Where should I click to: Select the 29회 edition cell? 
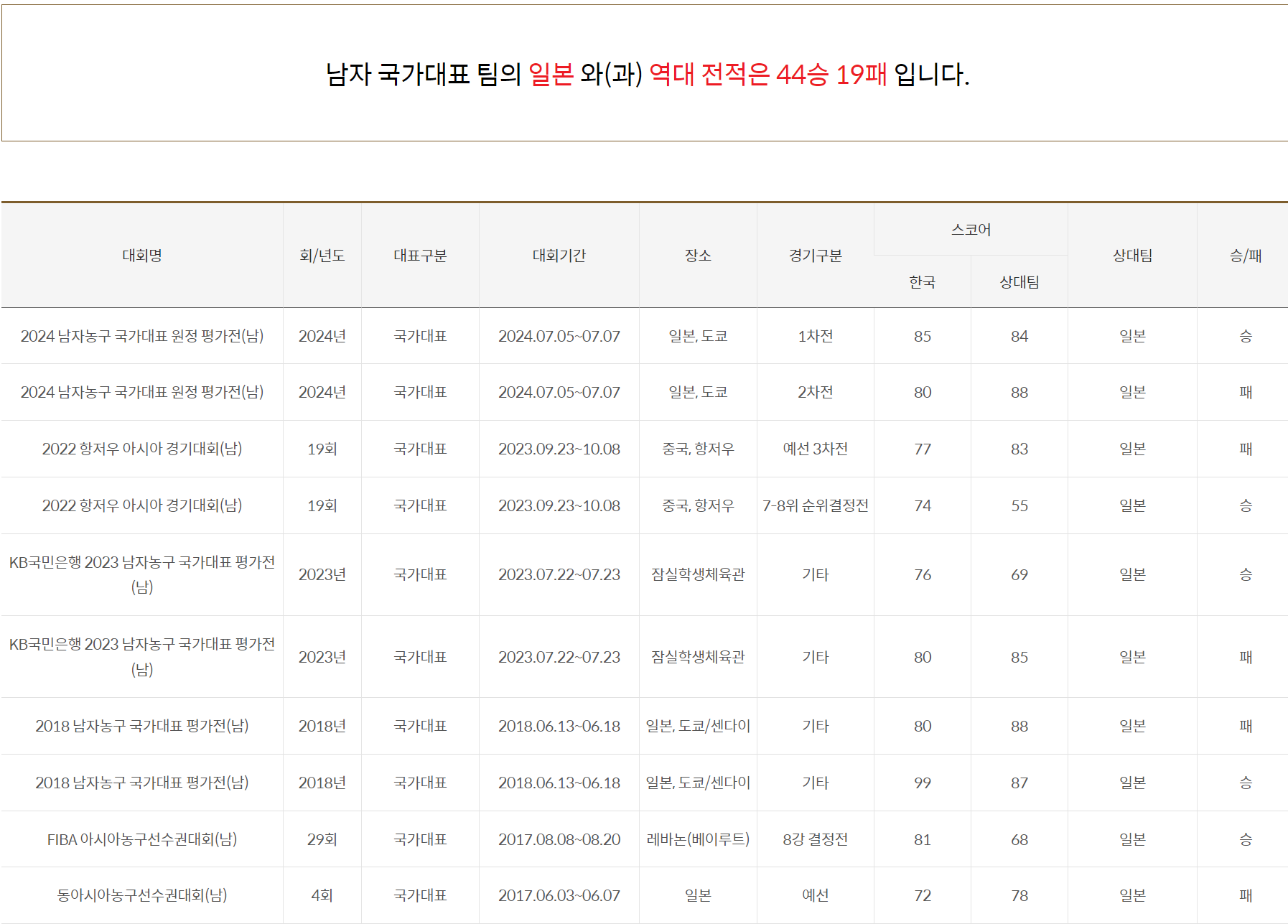pyautogui.click(x=322, y=839)
